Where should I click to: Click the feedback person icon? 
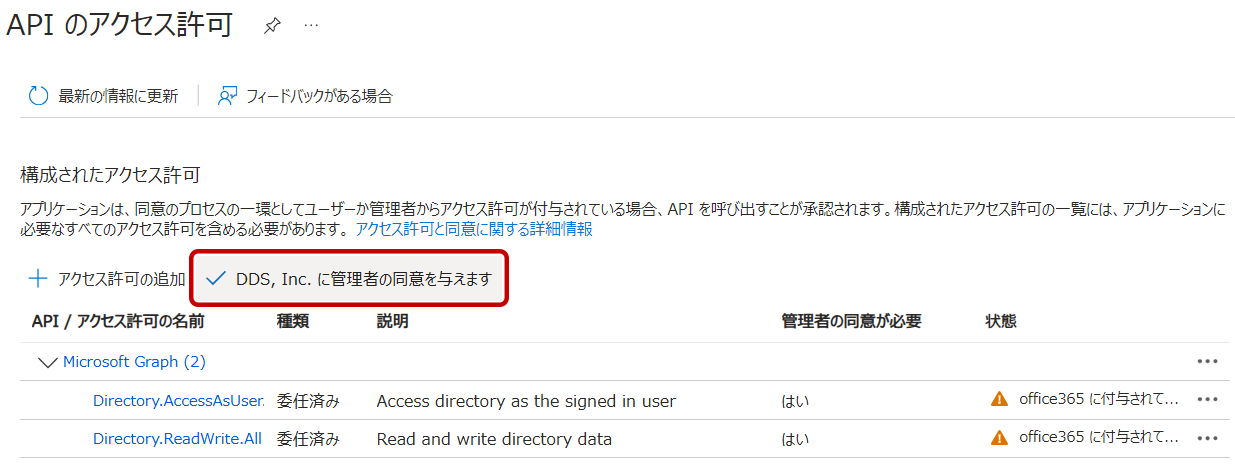[x=227, y=96]
